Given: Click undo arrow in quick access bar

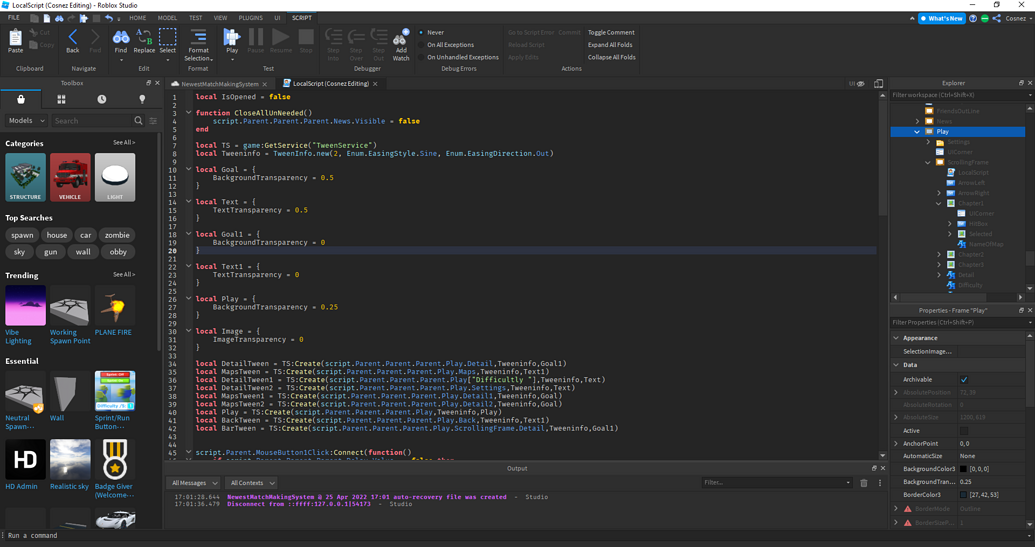Looking at the screenshot, I should pos(109,18).
